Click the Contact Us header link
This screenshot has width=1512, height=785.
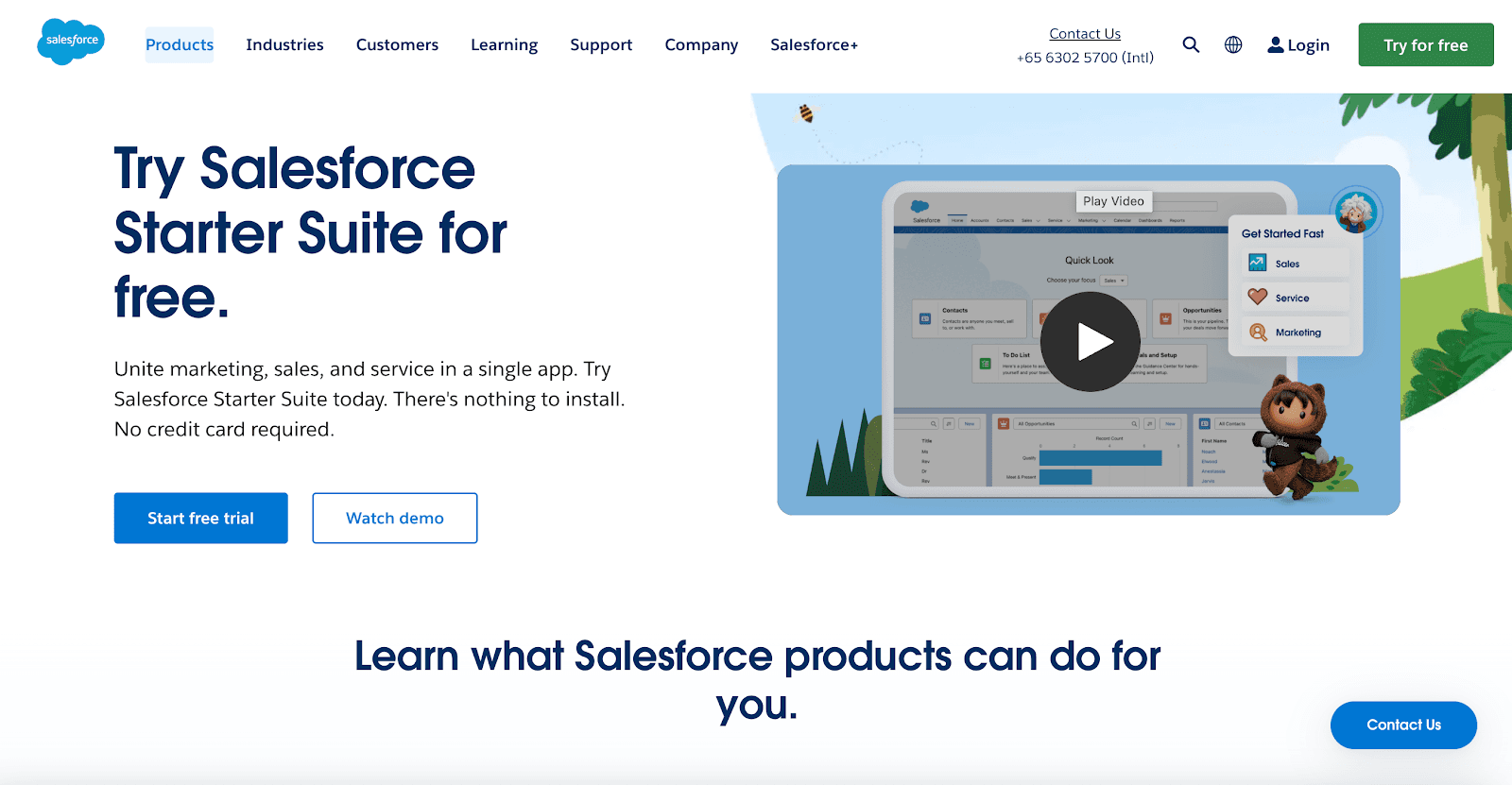pyautogui.click(x=1085, y=33)
